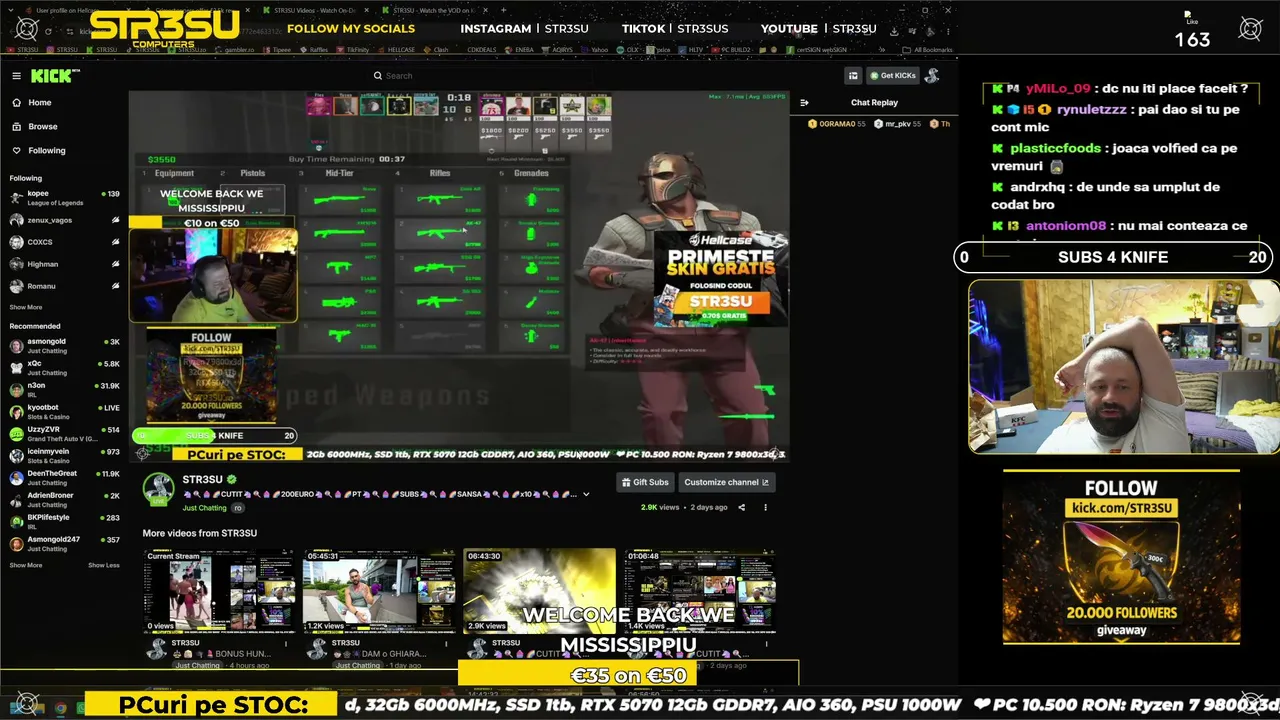This screenshot has height=720, width=1280.
Task: Click asmongold avatar in Recommended
Action: 16,346
